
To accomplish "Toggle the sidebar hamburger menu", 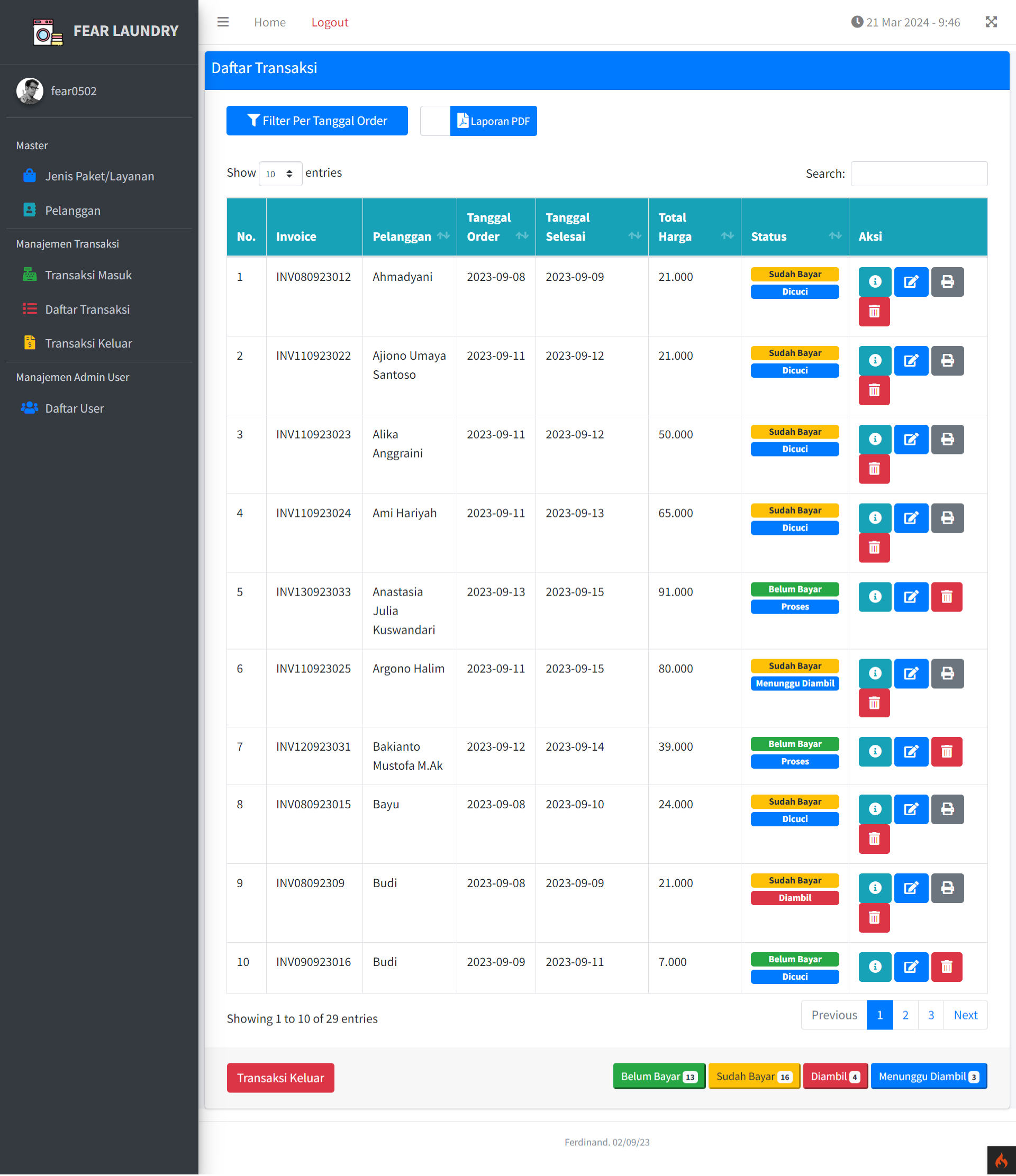I will [223, 22].
